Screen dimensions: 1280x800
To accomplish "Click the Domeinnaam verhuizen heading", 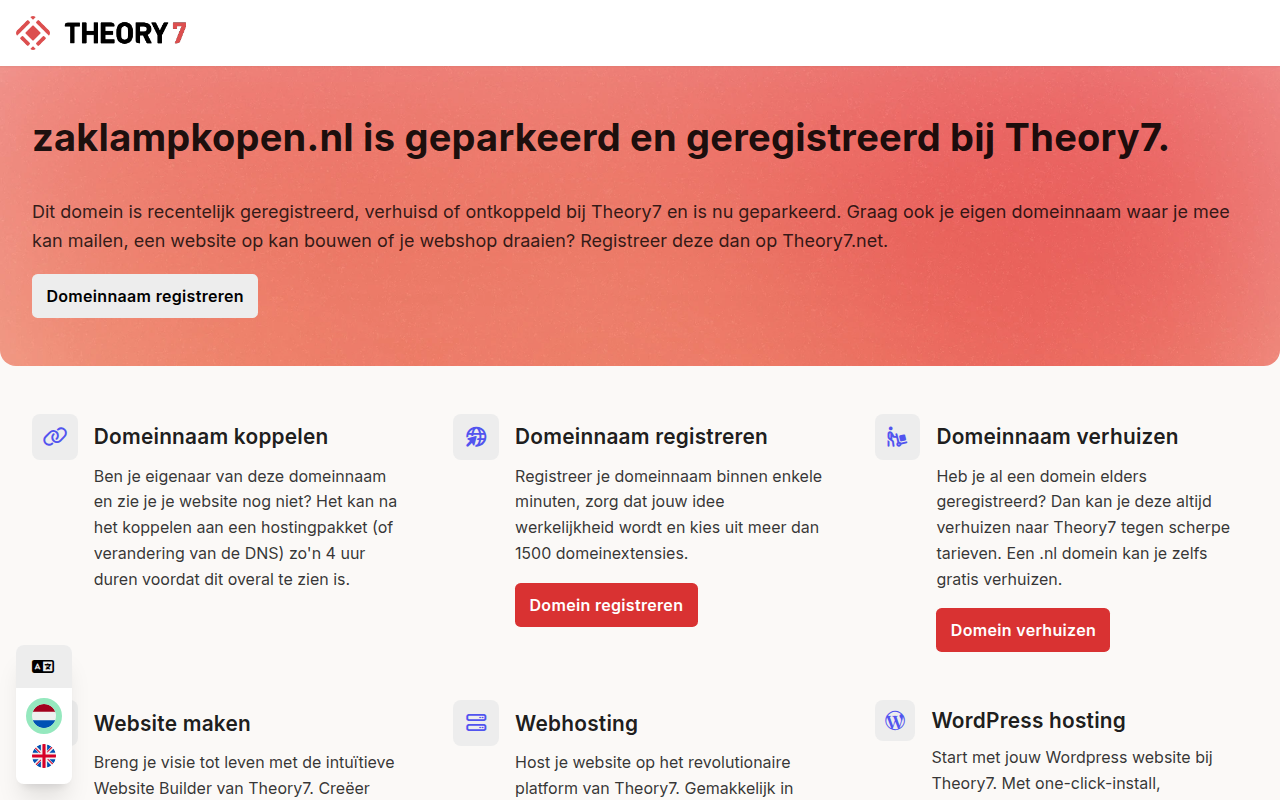I will (x=1057, y=436).
